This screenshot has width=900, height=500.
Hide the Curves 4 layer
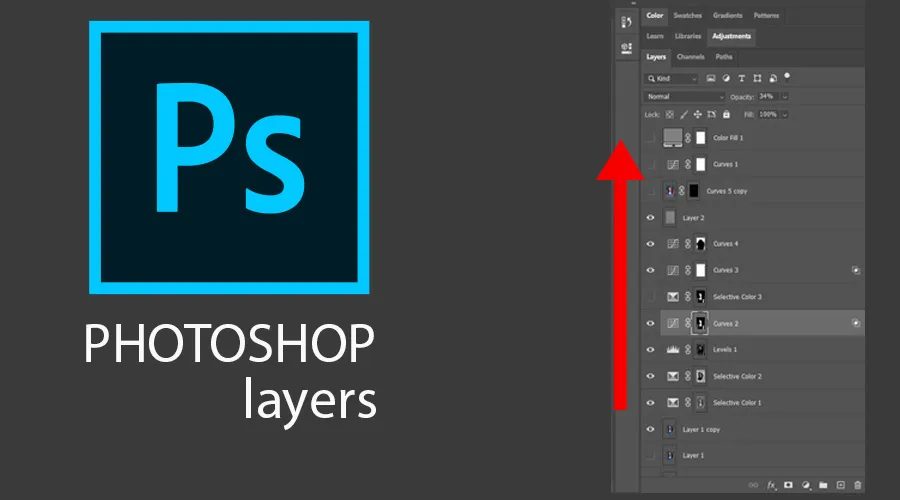650,244
